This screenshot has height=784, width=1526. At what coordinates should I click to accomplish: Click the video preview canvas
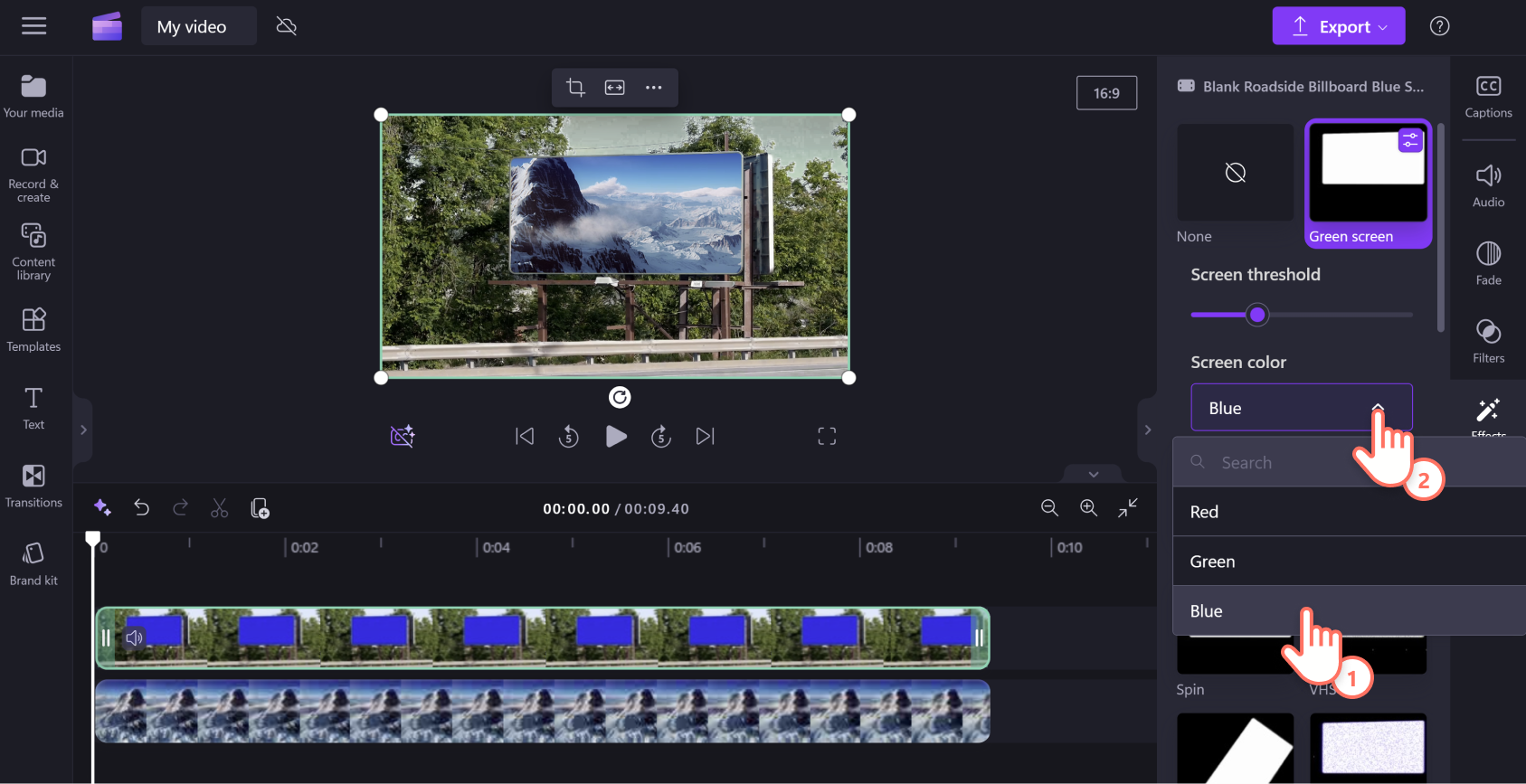pos(615,246)
